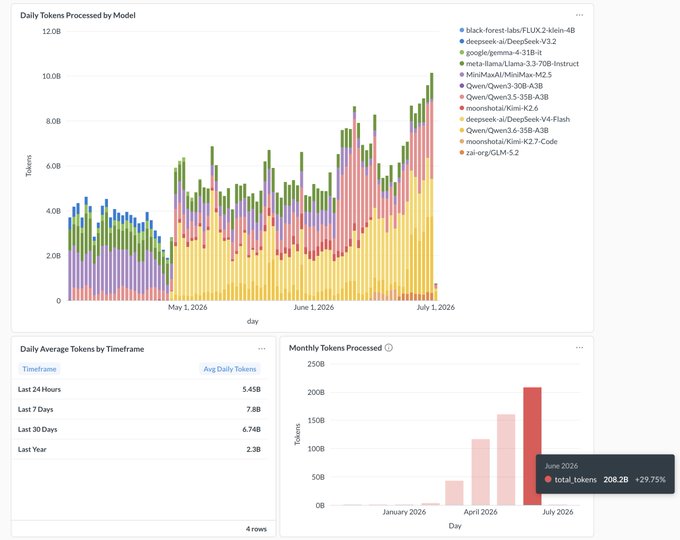This screenshot has height=540, width=680.
Task: Click the June 1, 2026 axis label
Action: pos(314,307)
